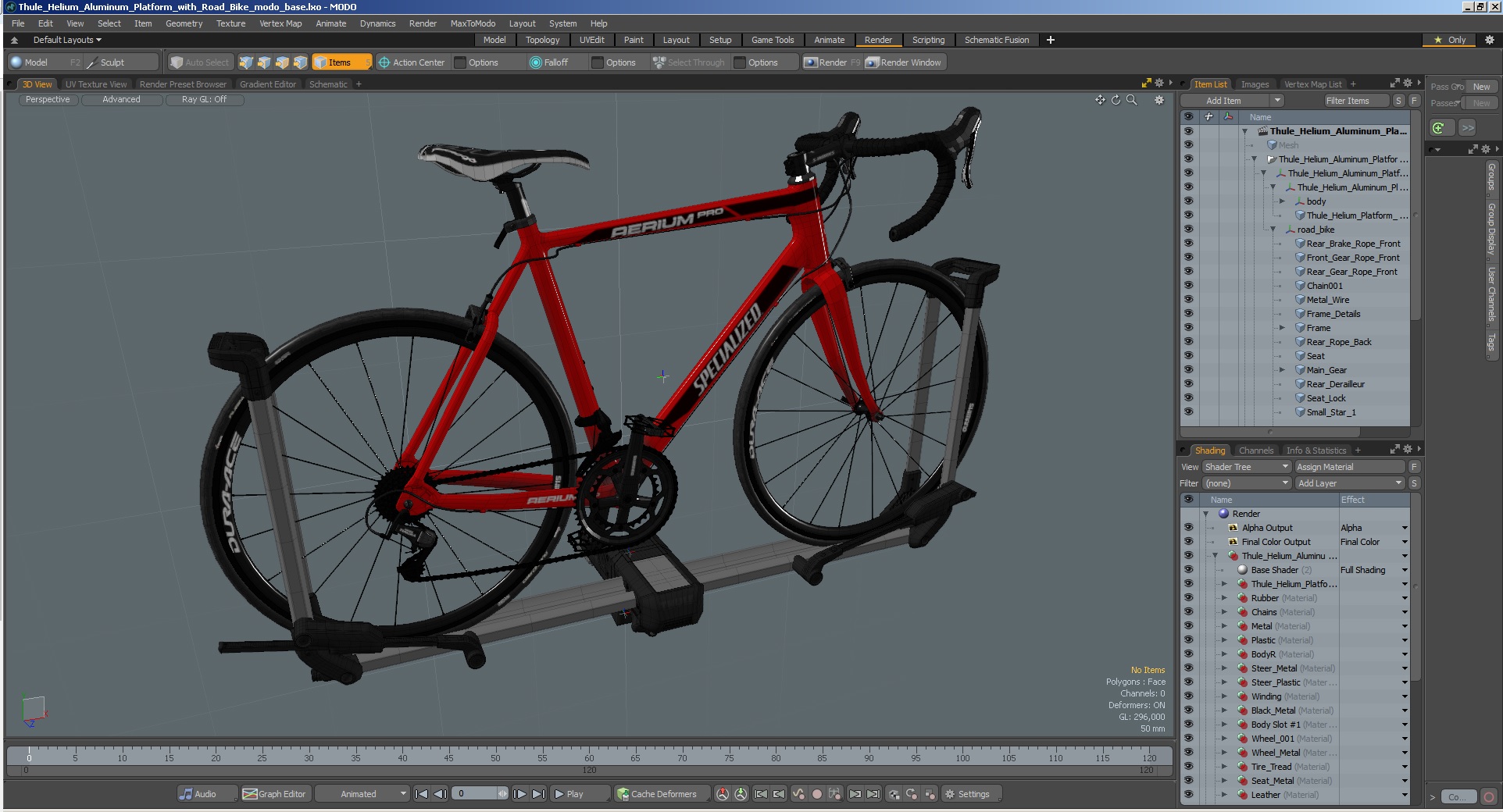
Task: Open the Render Window
Action: [x=904, y=62]
